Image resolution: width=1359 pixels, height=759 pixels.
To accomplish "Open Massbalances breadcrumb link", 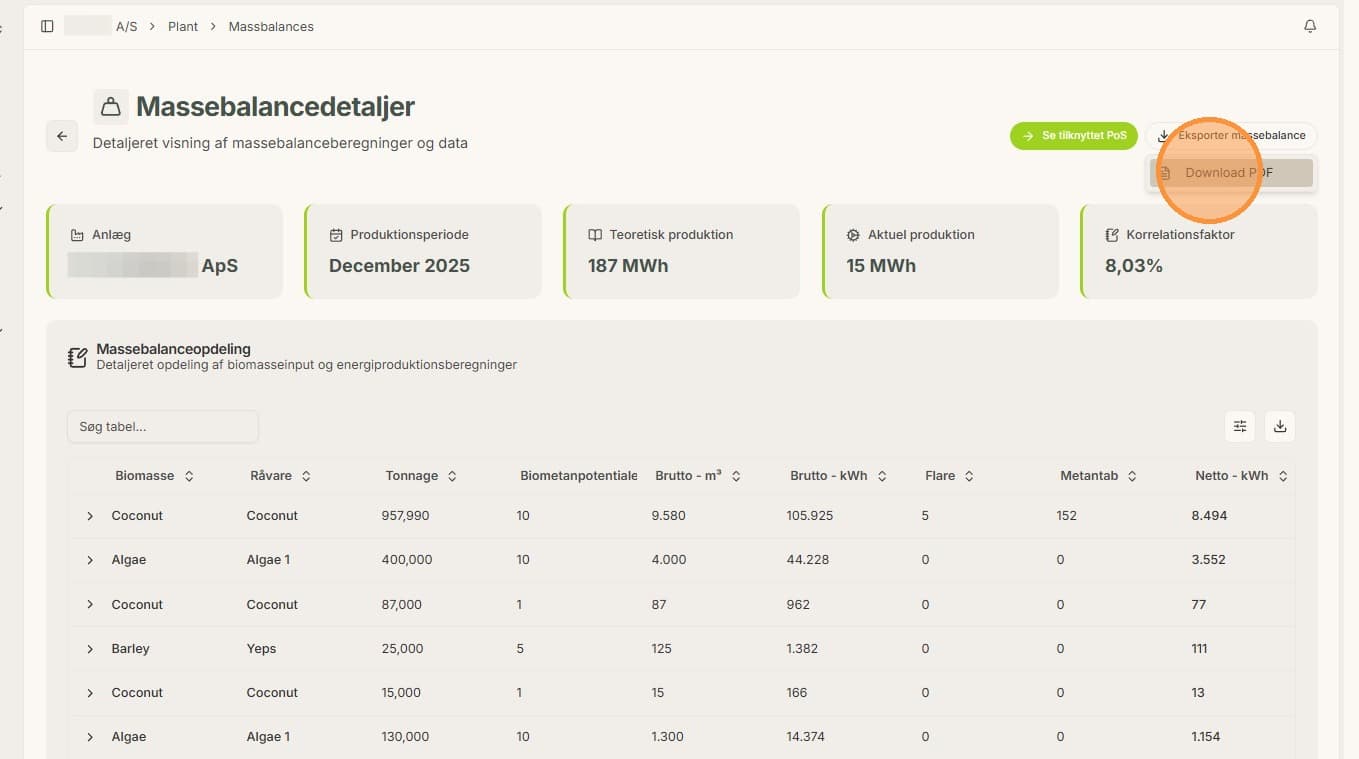I will pos(271,27).
